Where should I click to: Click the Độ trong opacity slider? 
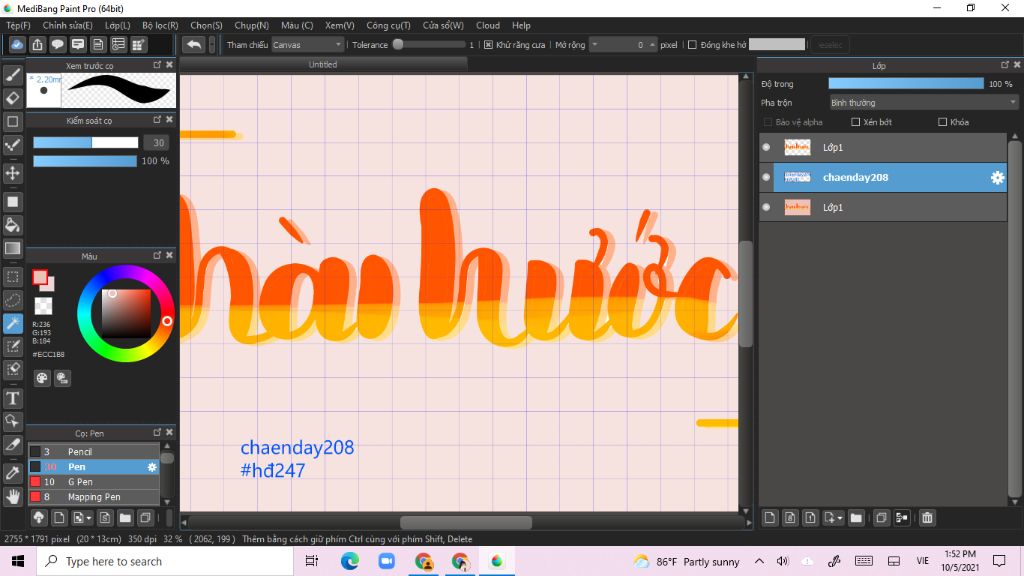(906, 84)
